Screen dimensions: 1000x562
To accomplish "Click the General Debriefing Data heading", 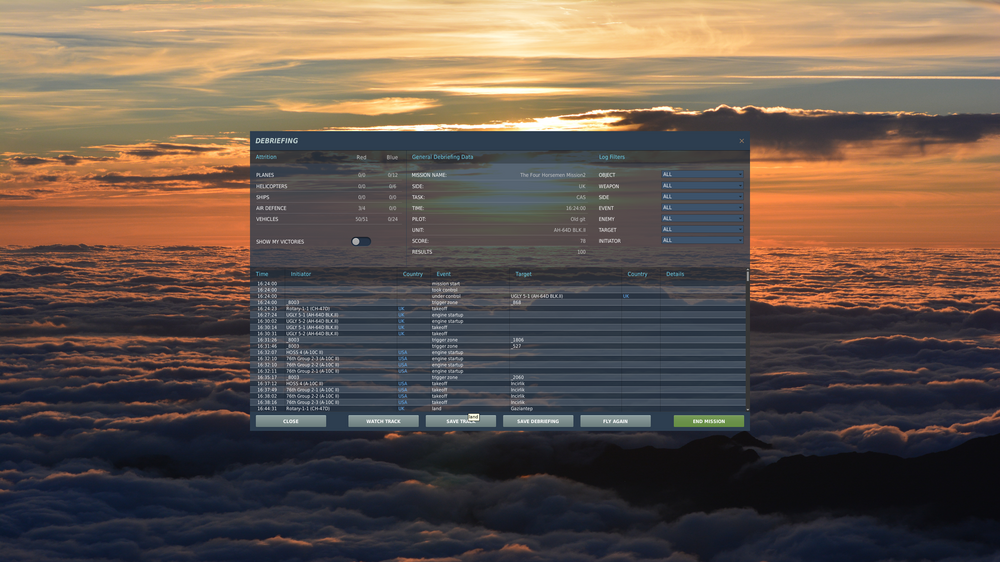I will [443, 157].
